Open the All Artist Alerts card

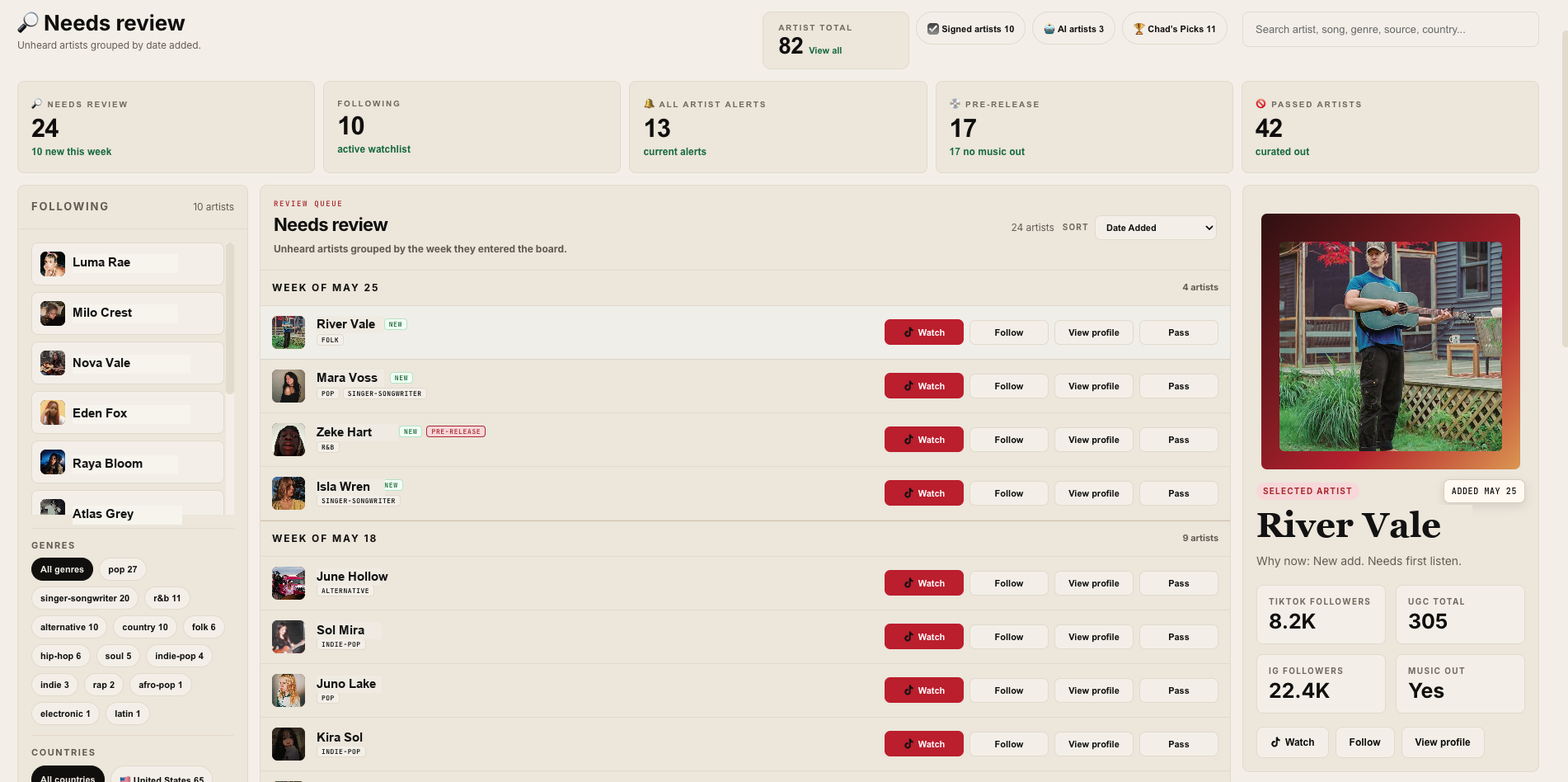click(777, 127)
